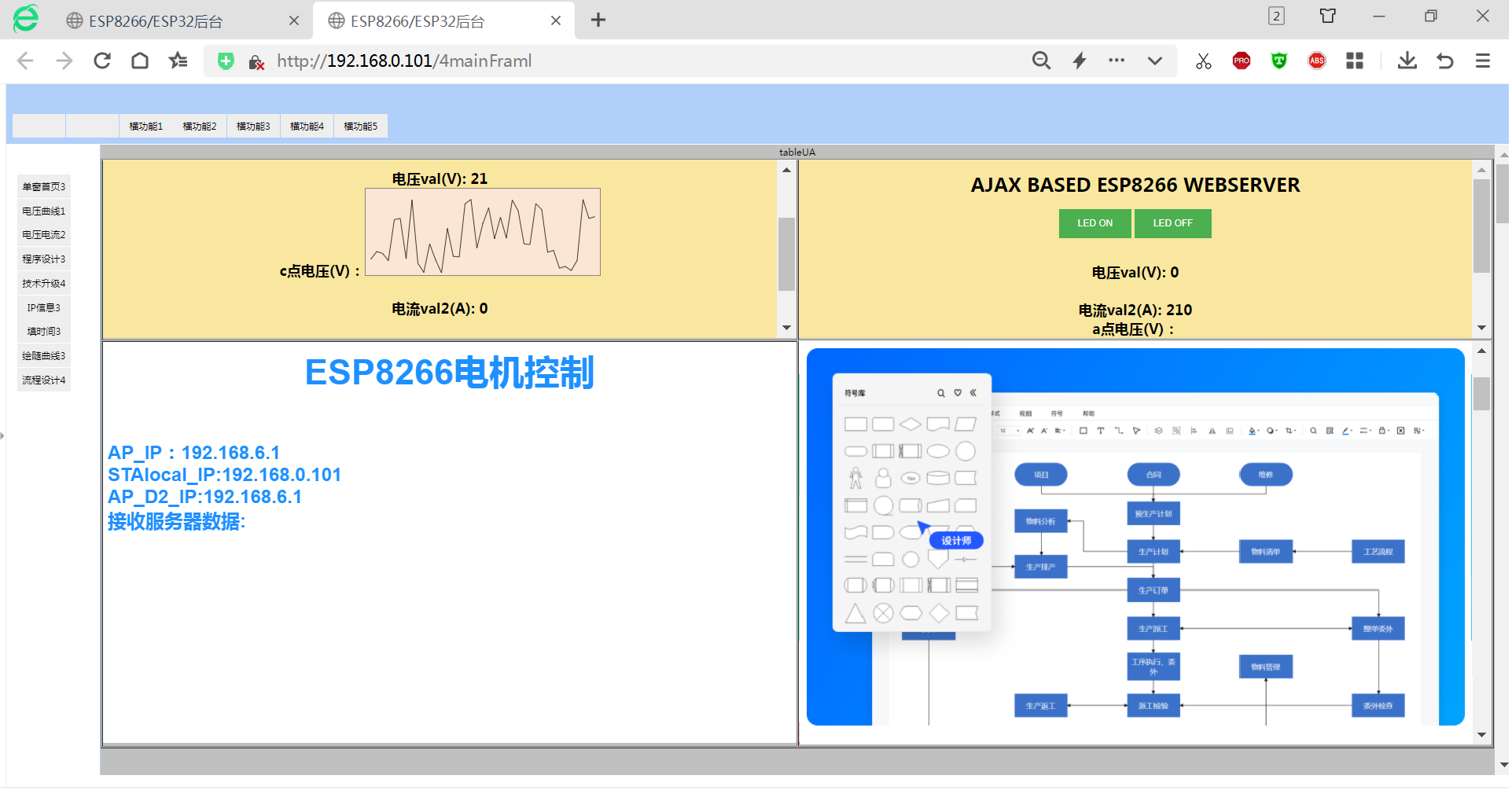The image size is (1512, 790).
Task: Select the 横功能3 menu item
Action: [x=253, y=126]
